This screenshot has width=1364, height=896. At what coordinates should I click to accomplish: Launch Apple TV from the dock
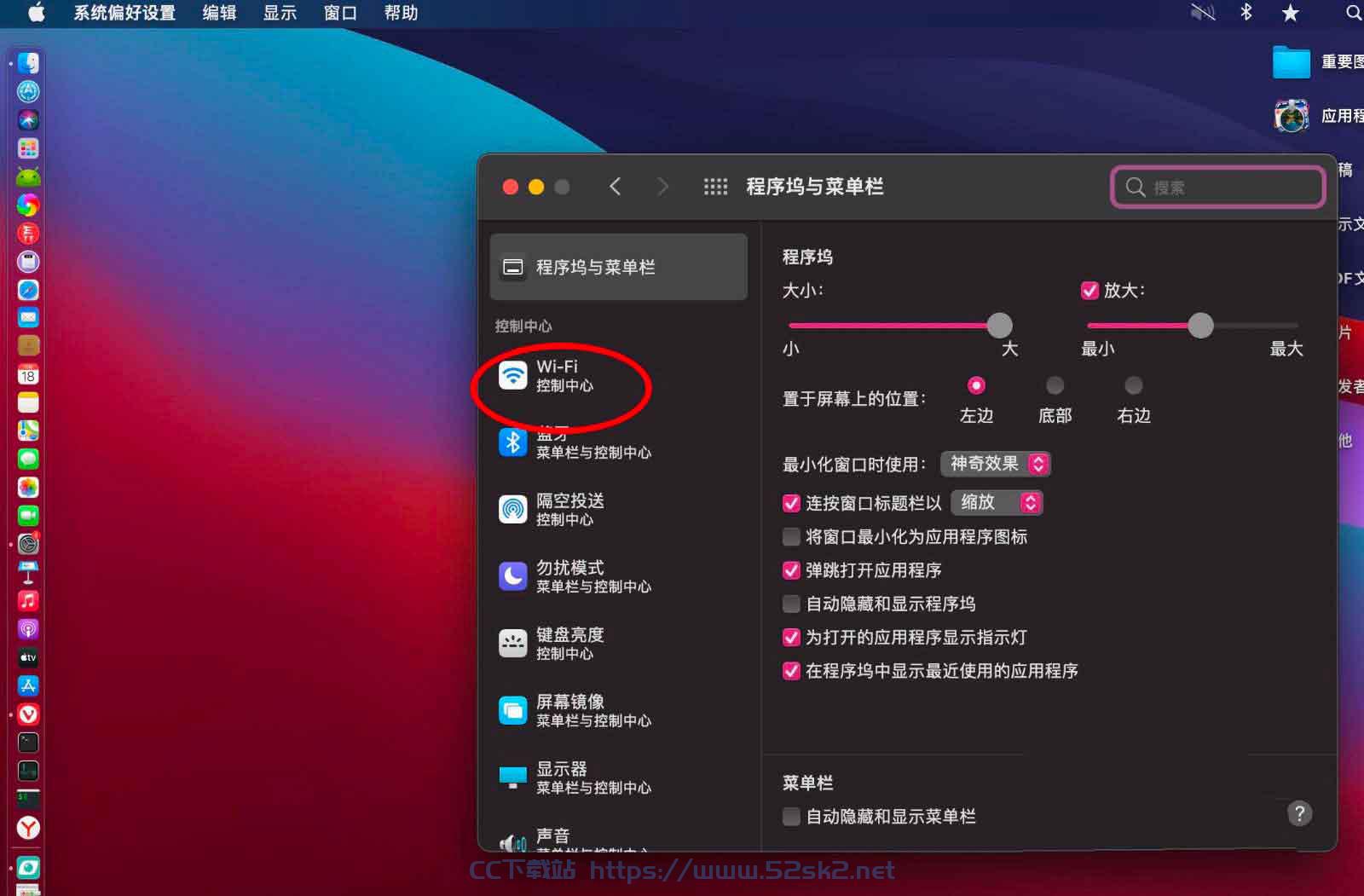coord(28,657)
